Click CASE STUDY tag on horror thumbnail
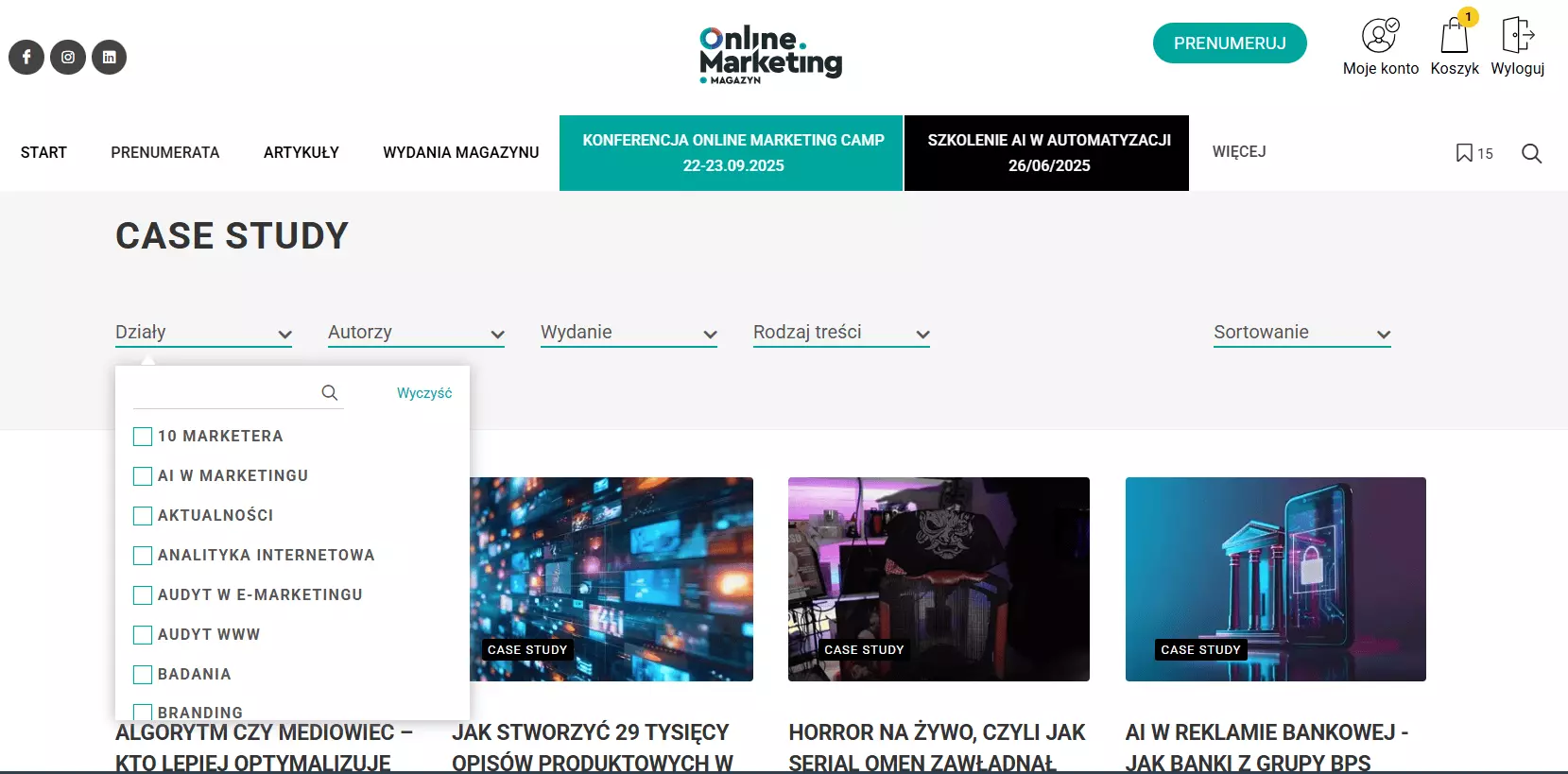Image resolution: width=1568 pixels, height=774 pixels. click(864, 649)
